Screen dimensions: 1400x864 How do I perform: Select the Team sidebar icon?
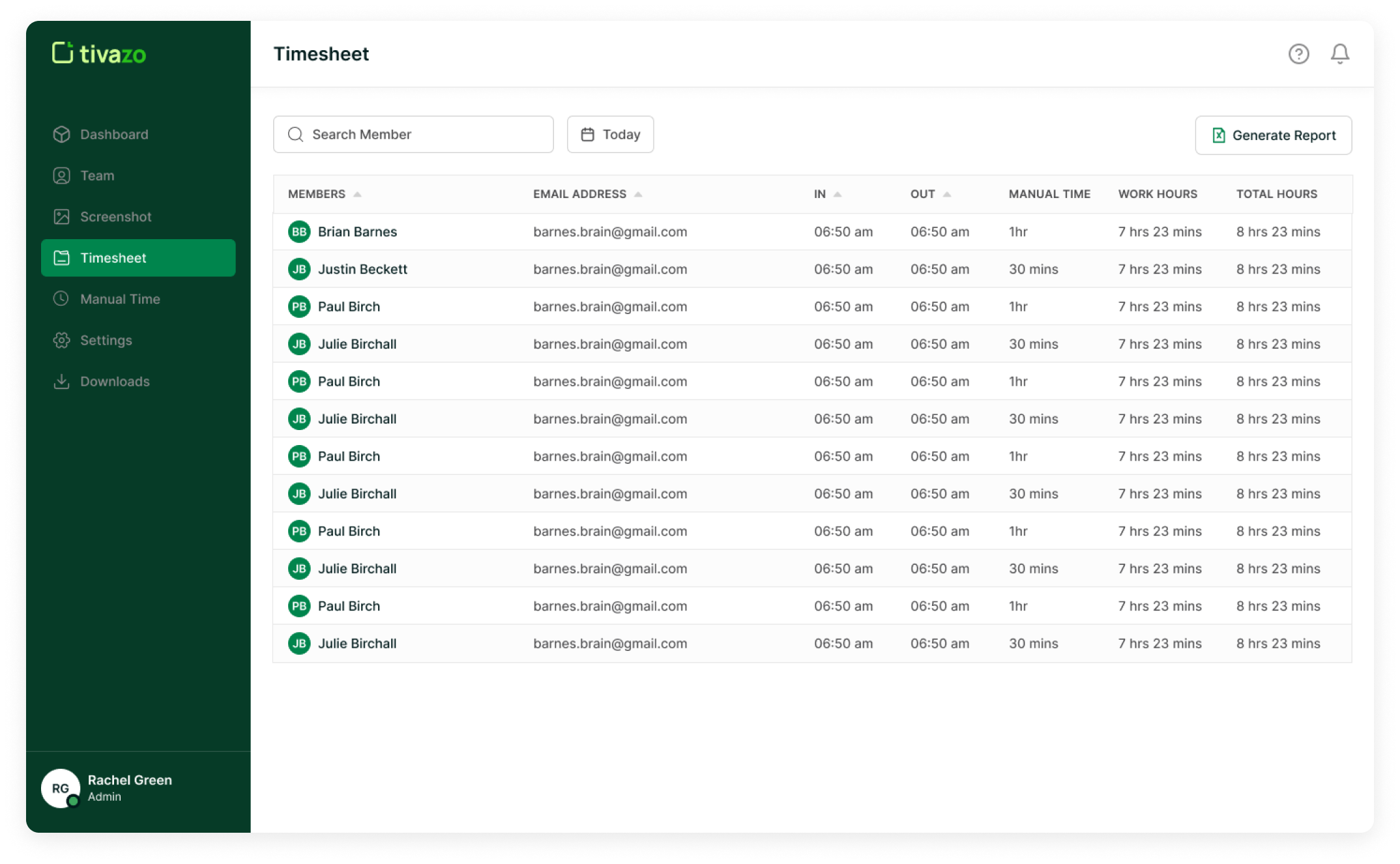[x=61, y=175]
